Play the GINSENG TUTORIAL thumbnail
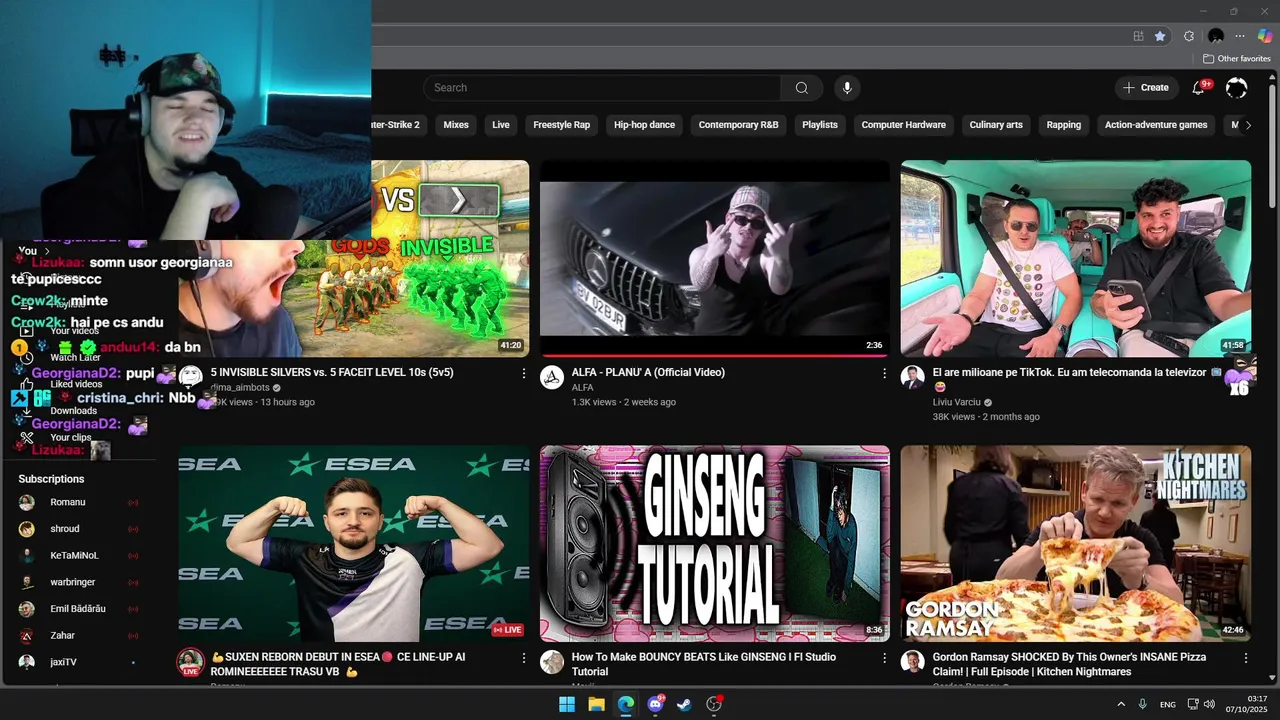The height and width of the screenshot is (720, 1280). click(714, 543)
